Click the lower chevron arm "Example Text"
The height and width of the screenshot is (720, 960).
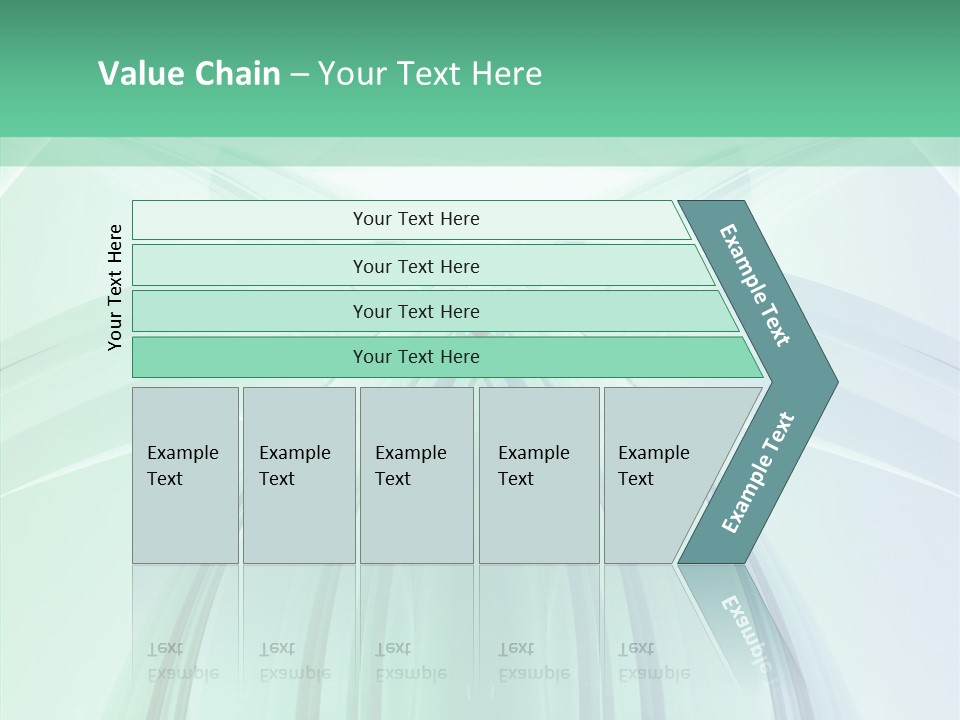(756, 473)
